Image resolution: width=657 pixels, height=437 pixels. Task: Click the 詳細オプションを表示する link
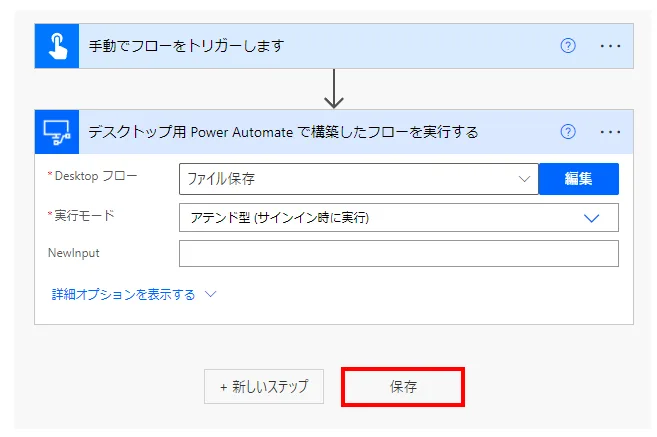[123, 295]
